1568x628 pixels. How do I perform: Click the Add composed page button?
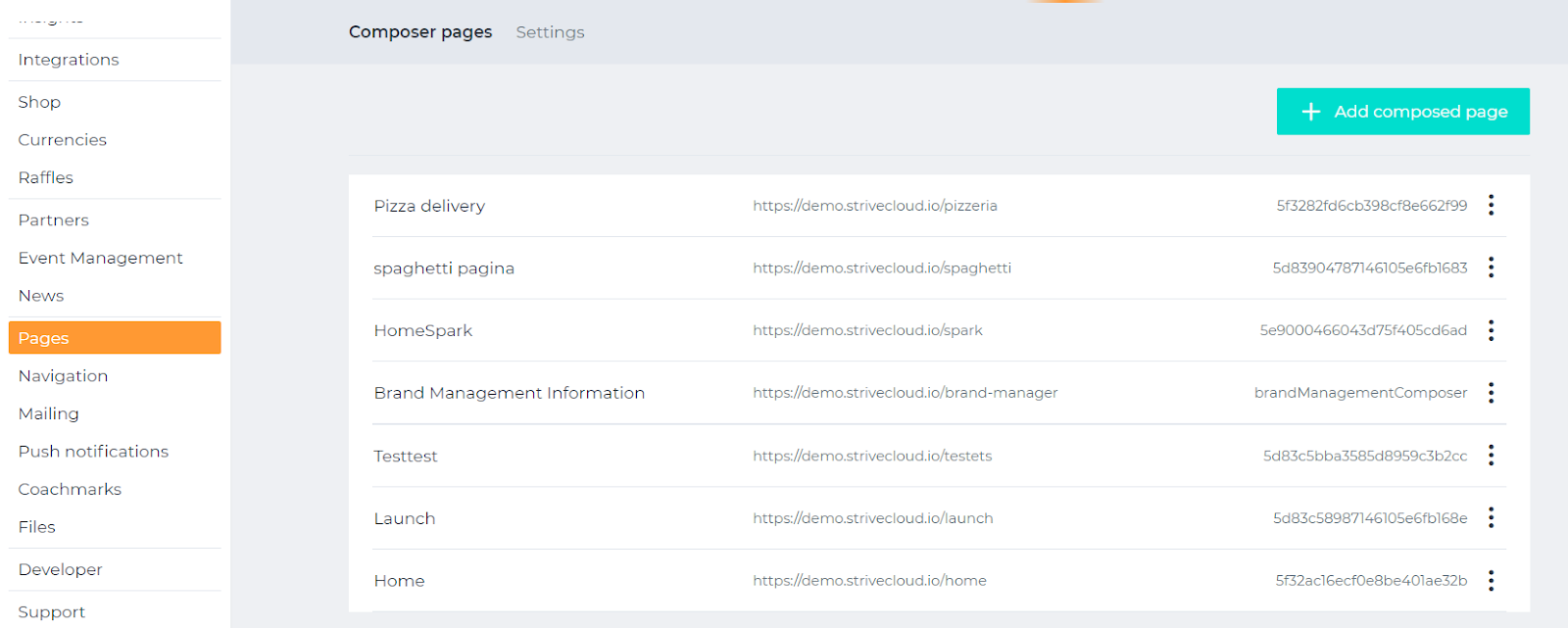click(x=1402, y=112)
